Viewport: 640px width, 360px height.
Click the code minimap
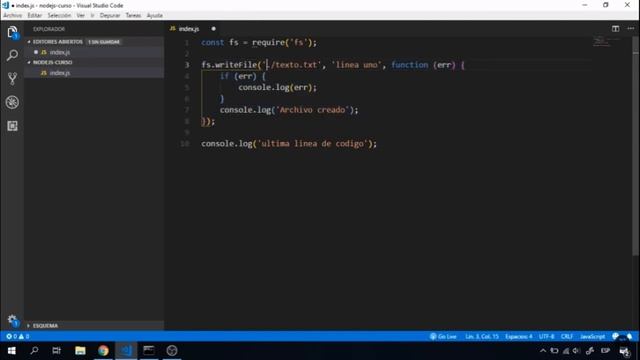(606, 41)
